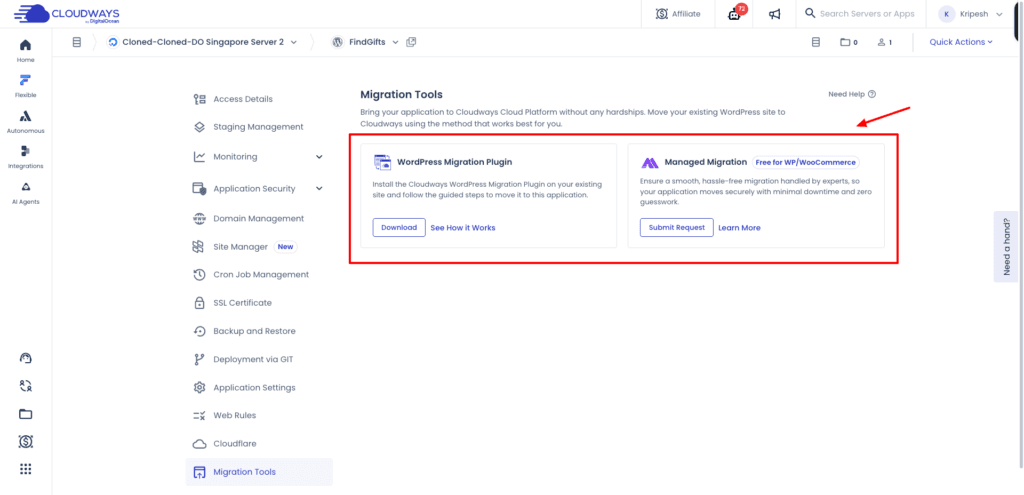1024x495 pixels.
Task: Click the Free for WP/WooCommerce badge
Action: tap(805, 162)
